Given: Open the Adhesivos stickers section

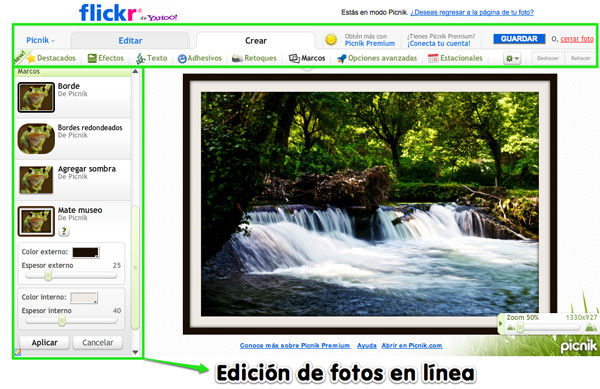Looking at the screenshot, I should [x=200, y=58].
